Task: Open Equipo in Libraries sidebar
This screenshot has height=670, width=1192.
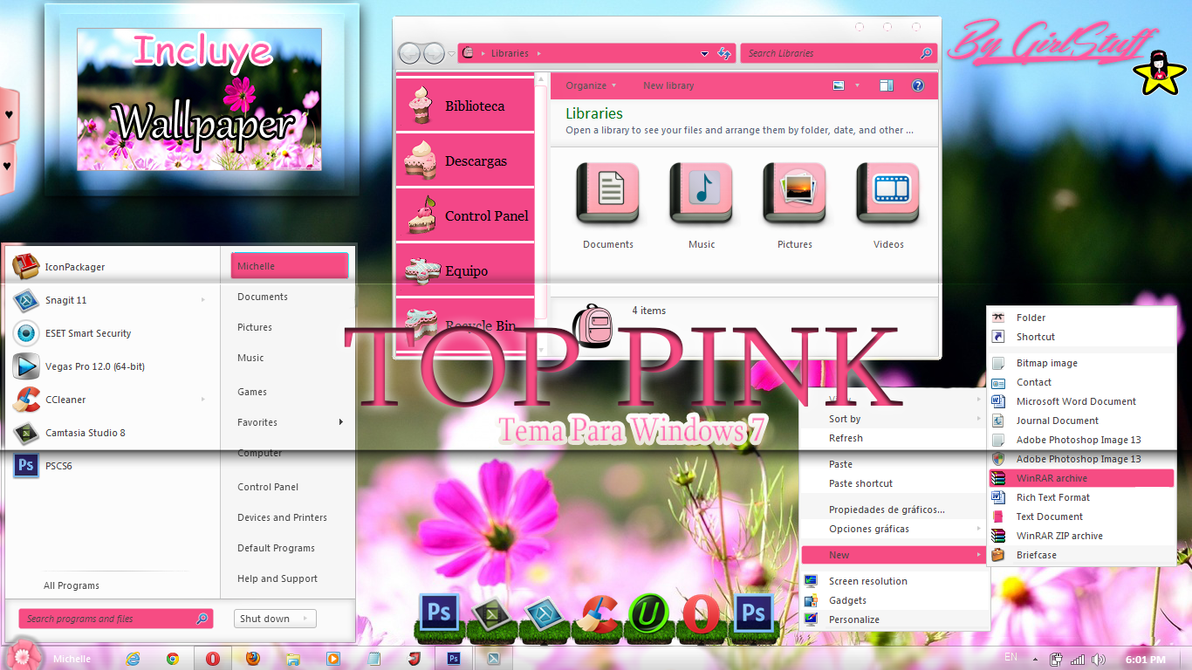Action: point(465,270)
